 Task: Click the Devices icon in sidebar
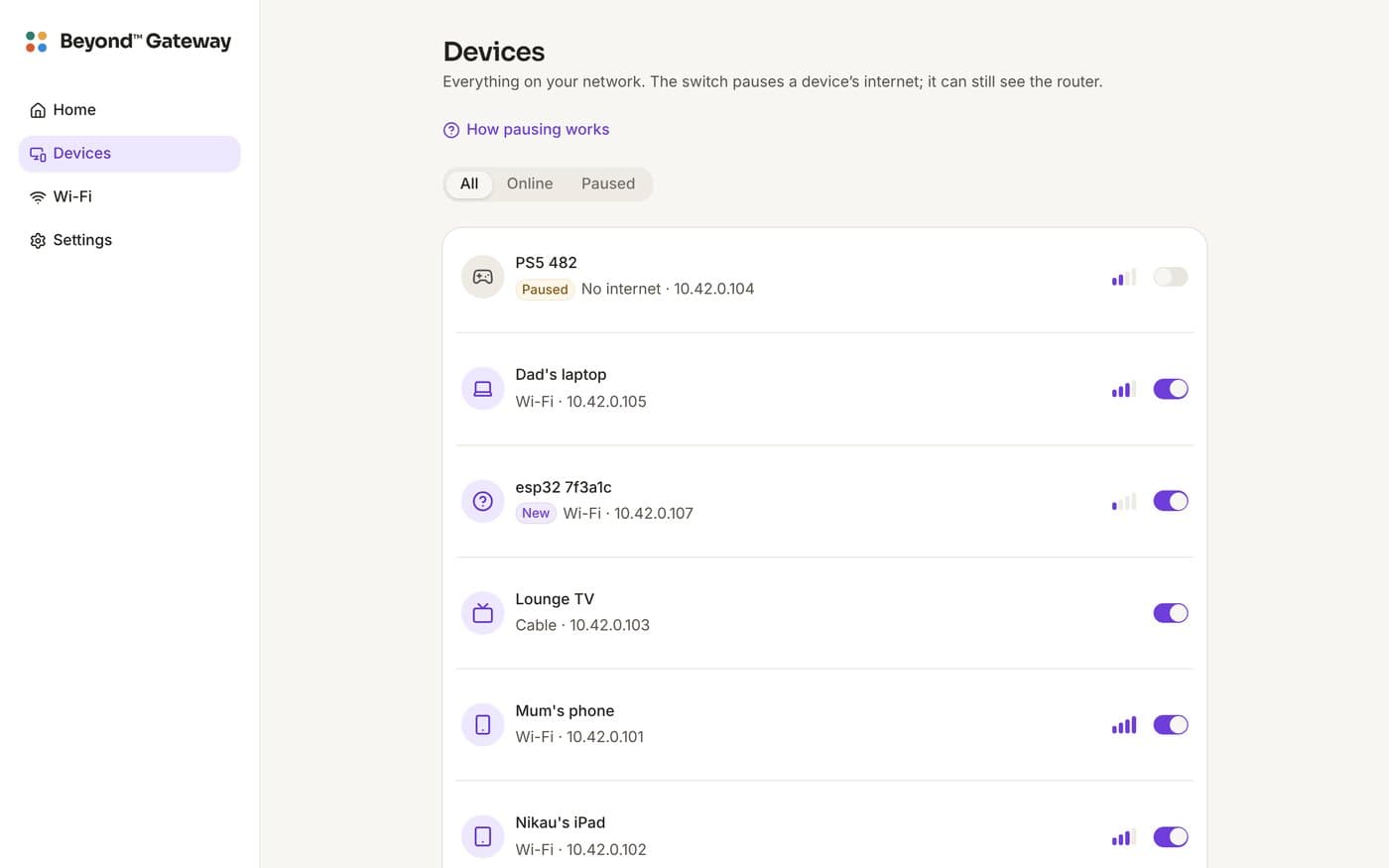[x=38, y=154]
